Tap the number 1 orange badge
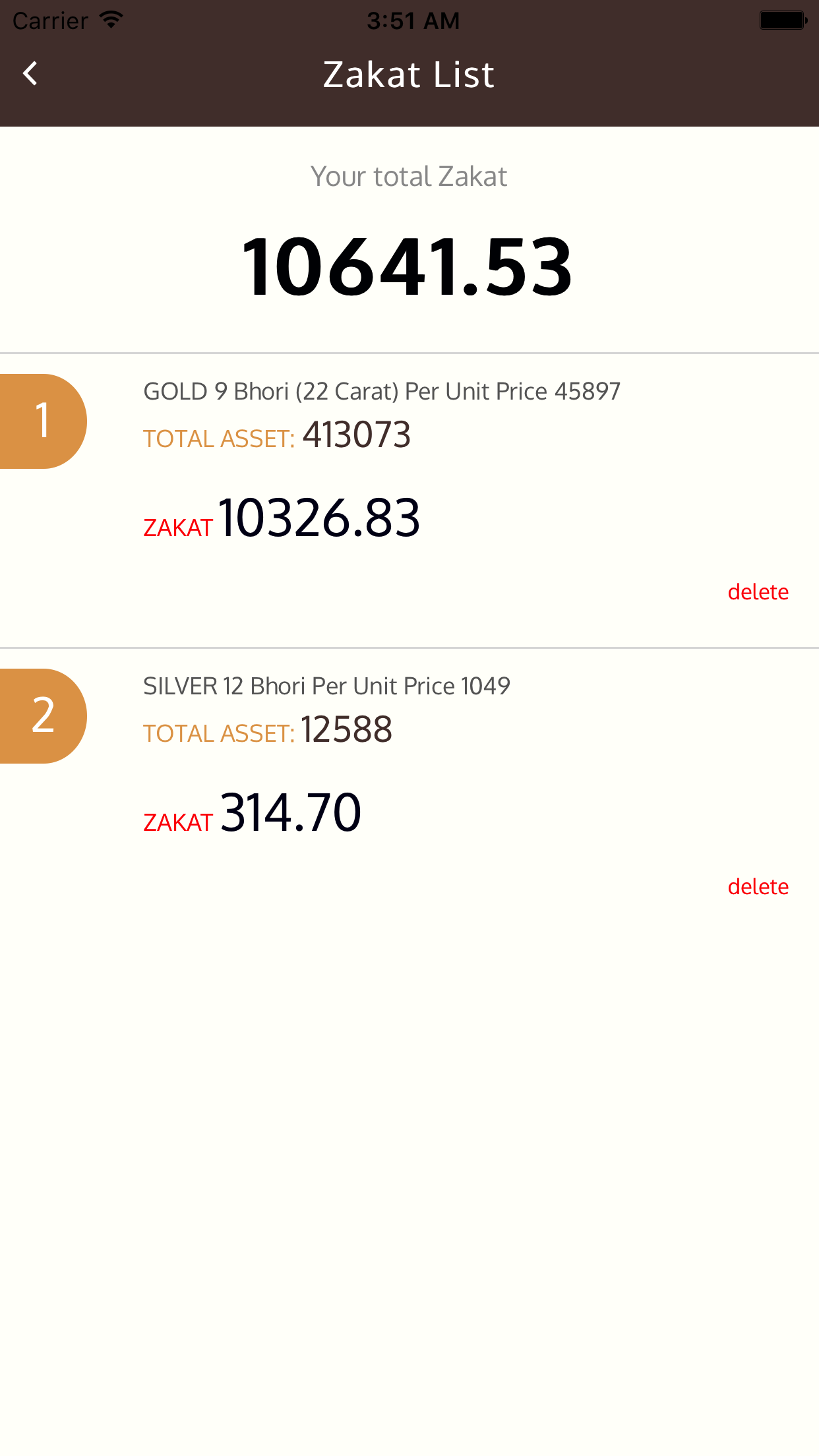Viewport: 819px width, 1456px height. pyautogui.click(x=43, y=421)
